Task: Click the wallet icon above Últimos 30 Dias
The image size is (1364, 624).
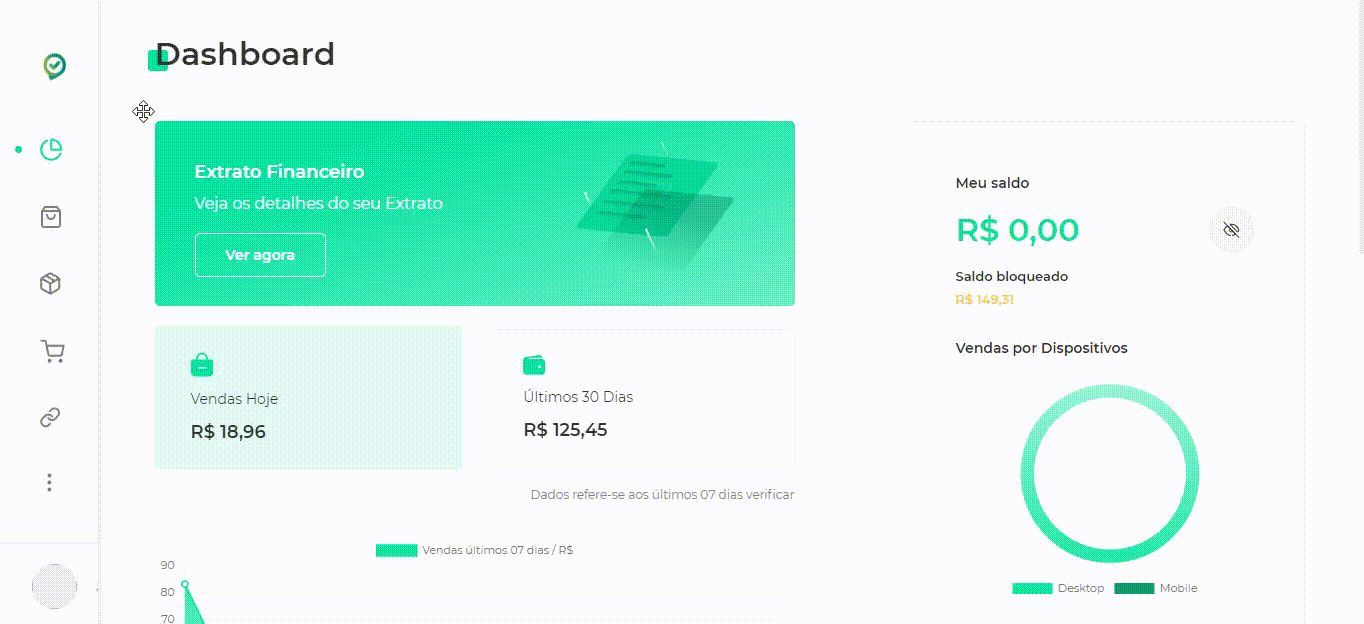Action: click(534, 365)
